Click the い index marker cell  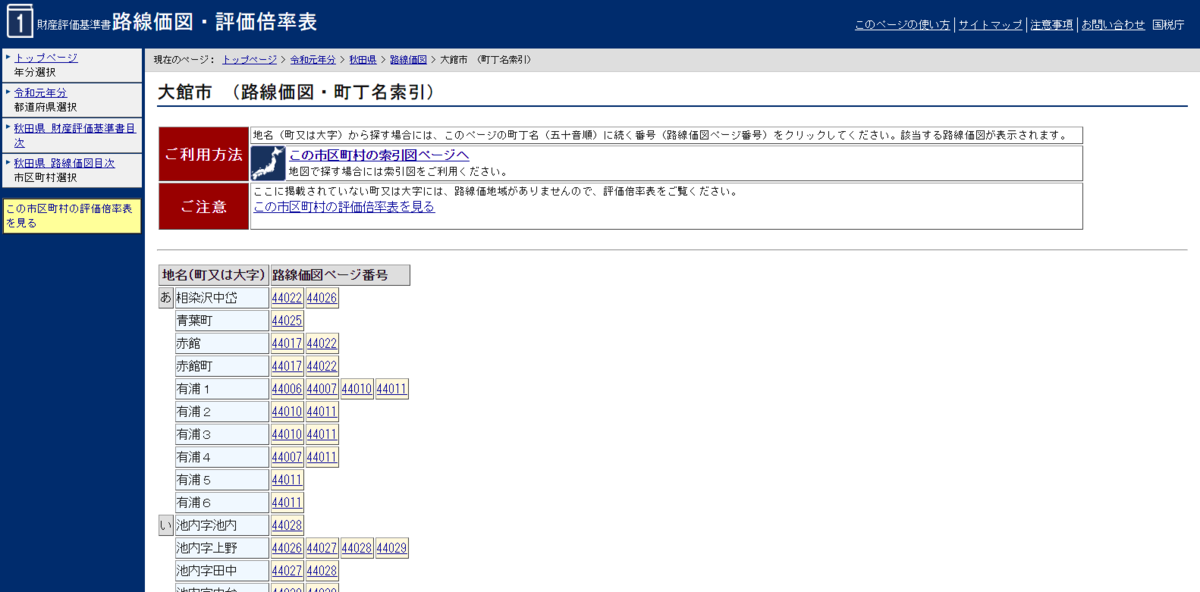coord(166,525)
